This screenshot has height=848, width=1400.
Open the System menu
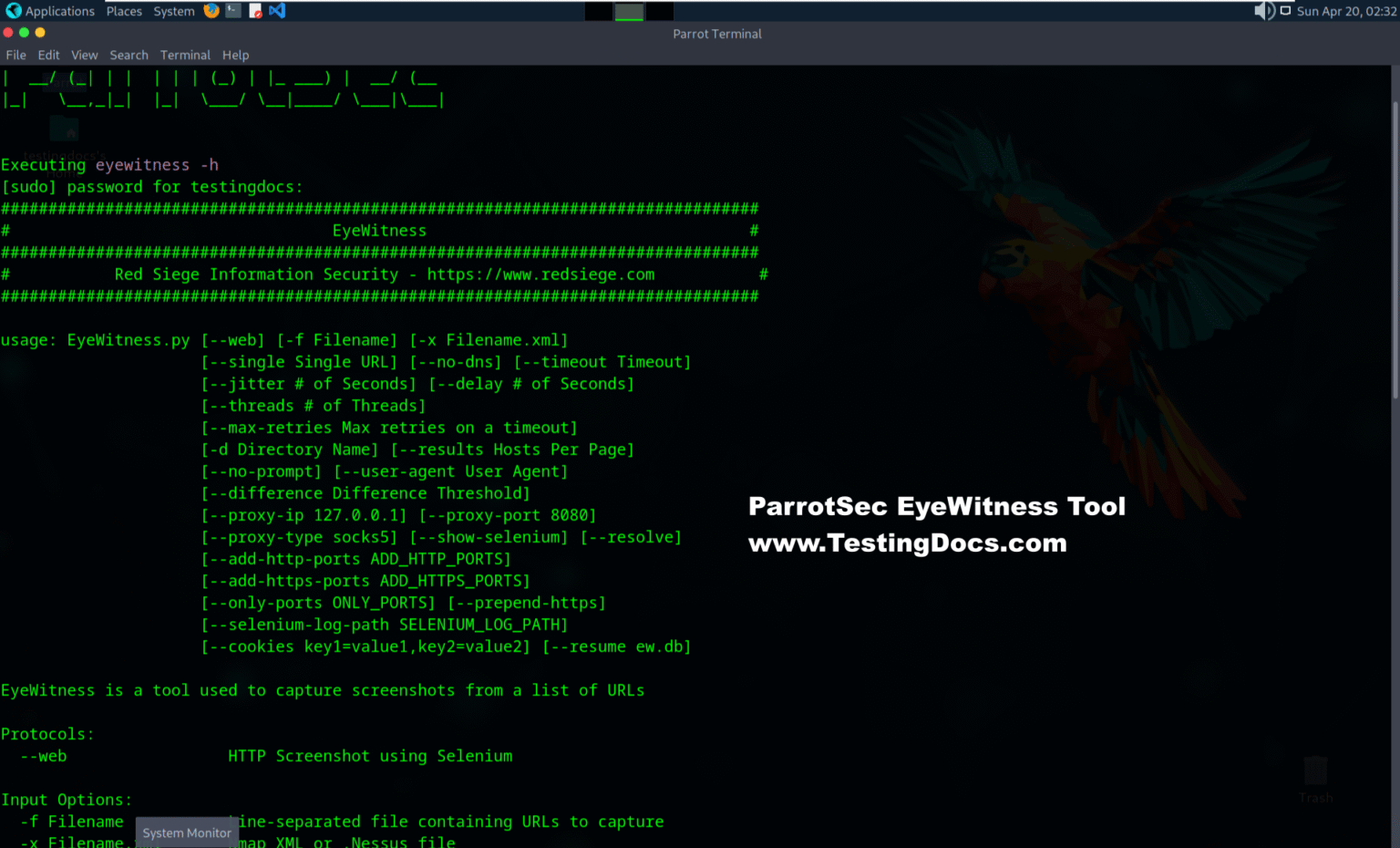(x=173, y=11)
